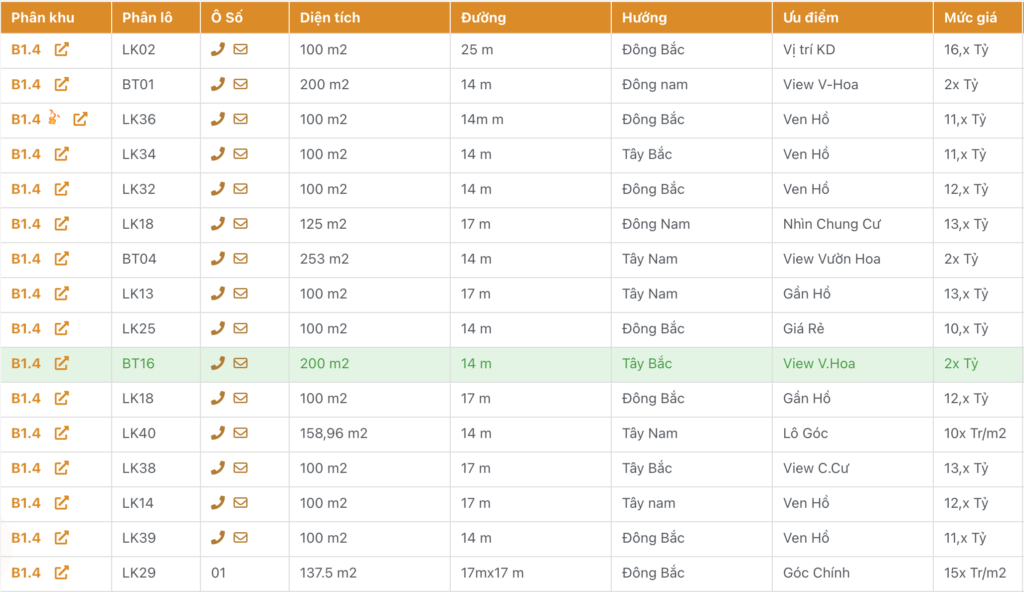Viewport: 1024px width, 592px height.
Task: Click the fire icon beside B1.4 in the LK36 row
Action: pos(54,119)
